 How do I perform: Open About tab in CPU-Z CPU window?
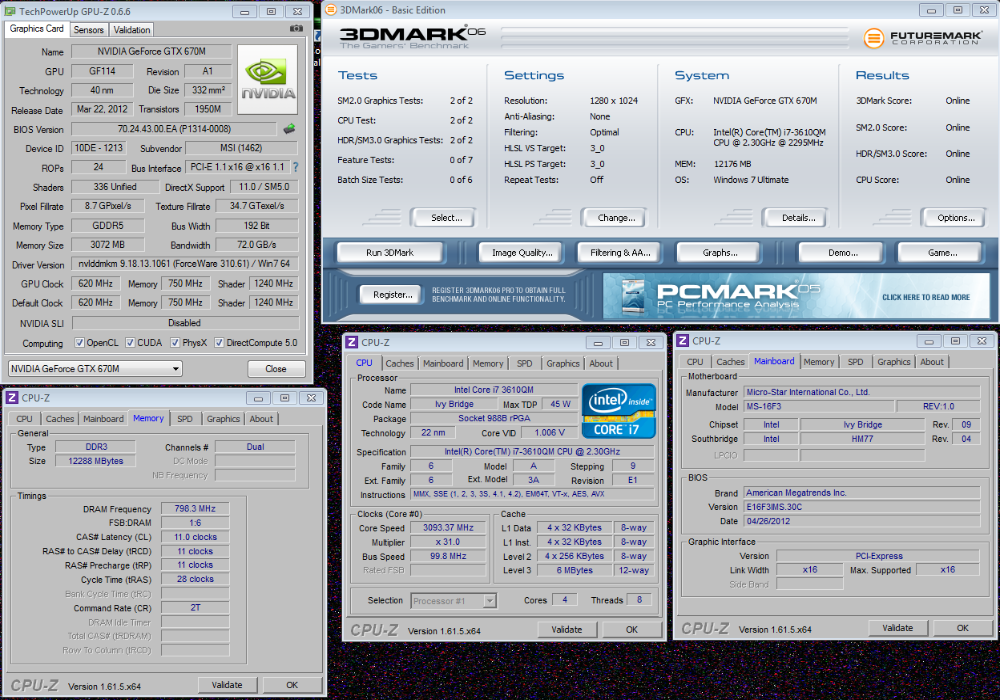pyautogui.click(x=601, y=363)
